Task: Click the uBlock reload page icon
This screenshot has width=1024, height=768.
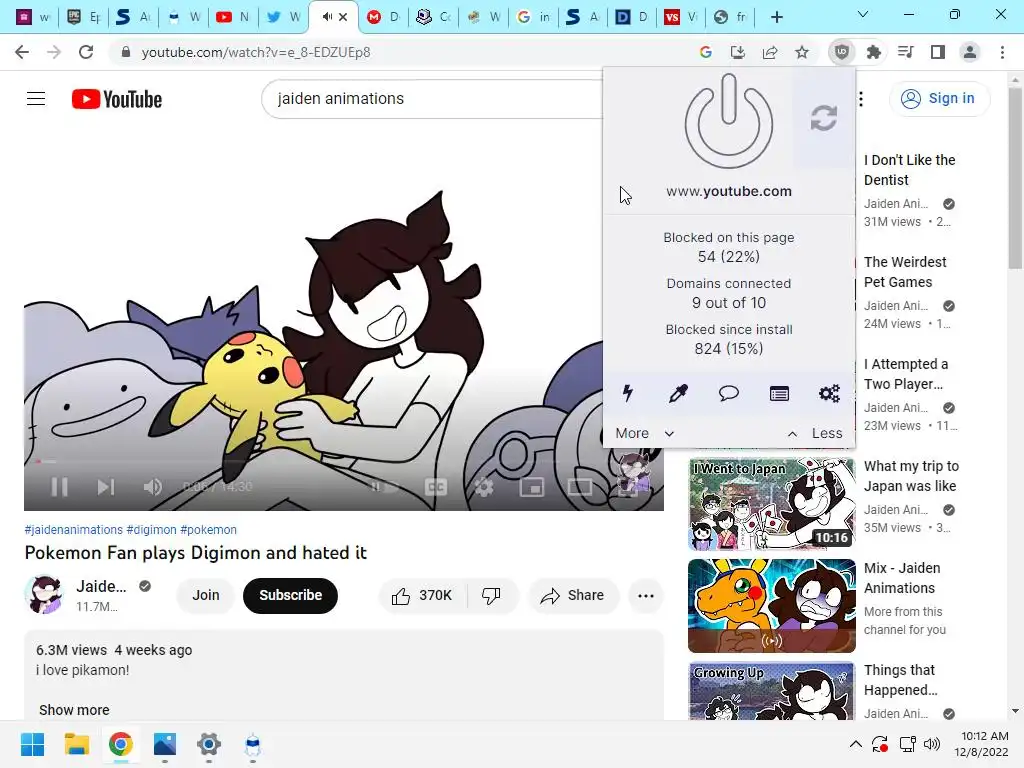Action: coord(824,118)
